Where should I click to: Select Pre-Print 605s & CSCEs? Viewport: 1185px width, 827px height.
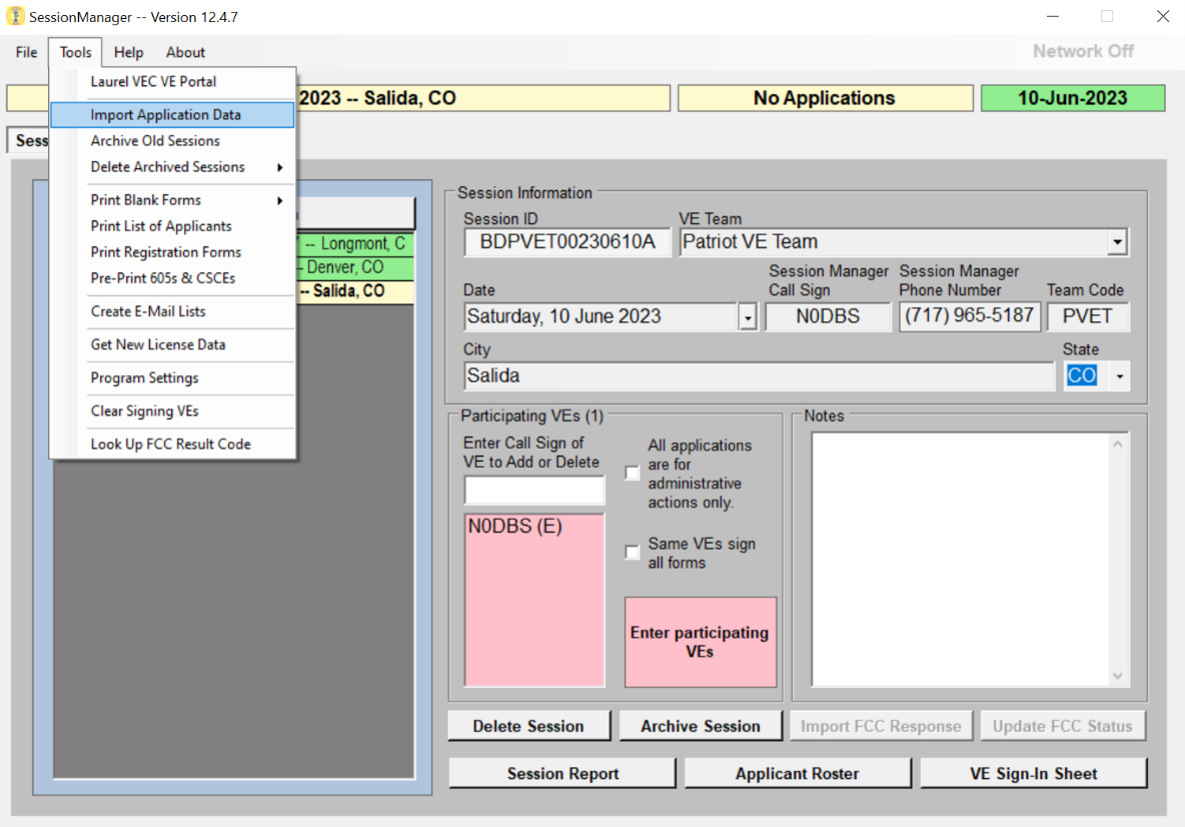[x=172, y=278]
